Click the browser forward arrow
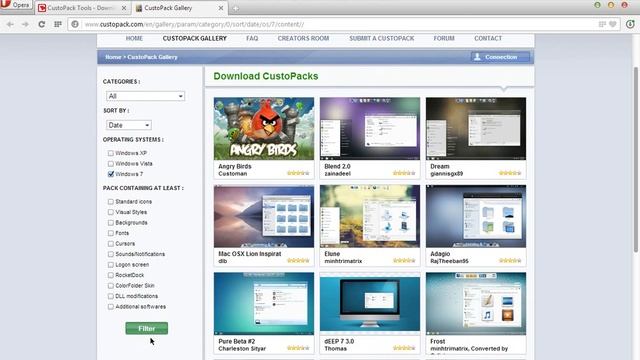Screen dimensions: 640x360 [25, 24]
